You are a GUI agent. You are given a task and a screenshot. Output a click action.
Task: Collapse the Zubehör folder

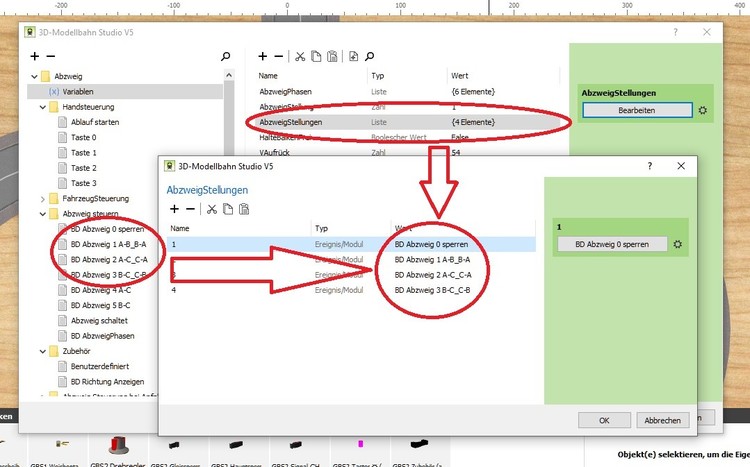[43, 351]
